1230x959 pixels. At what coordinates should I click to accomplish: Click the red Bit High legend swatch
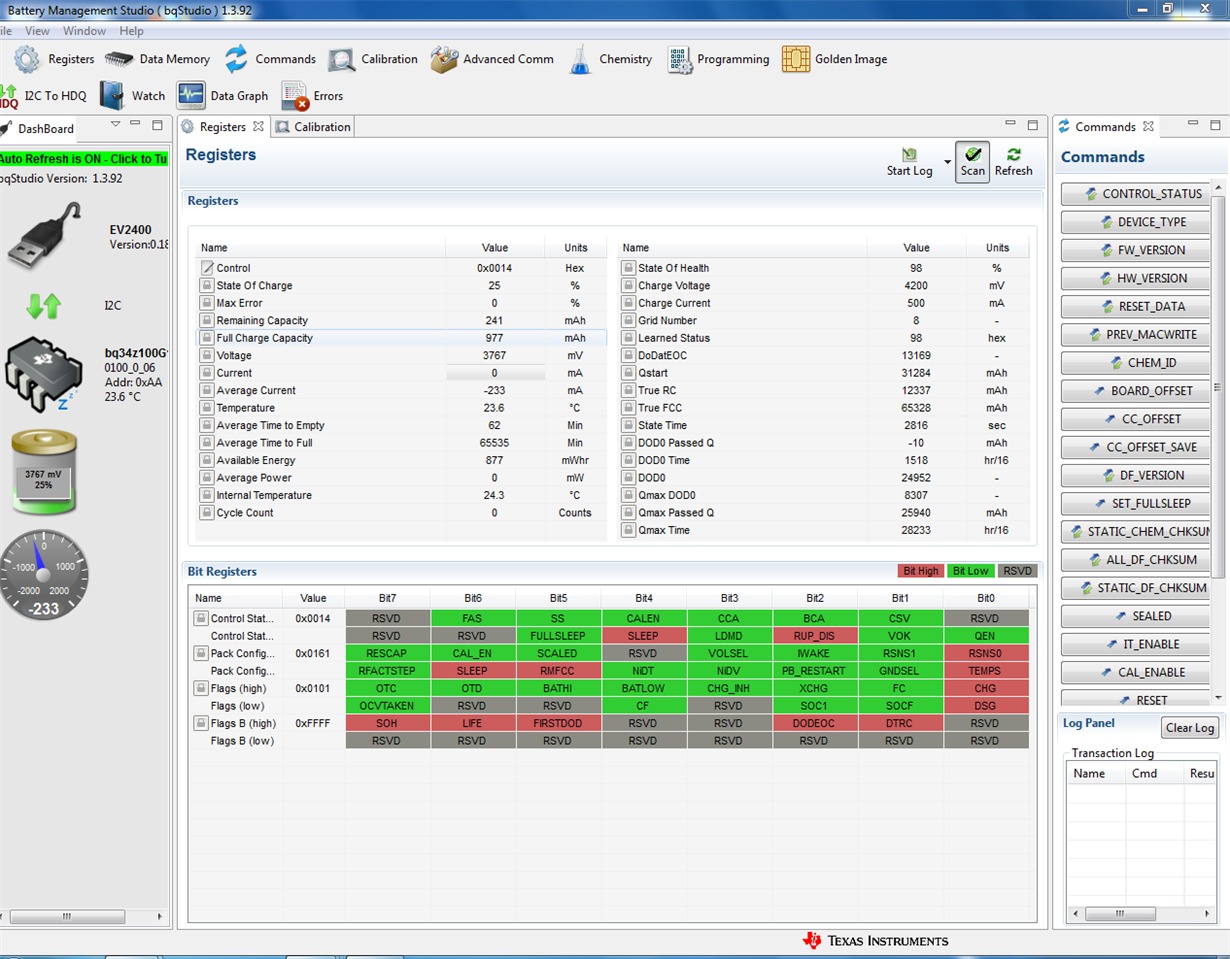[920, 571]
